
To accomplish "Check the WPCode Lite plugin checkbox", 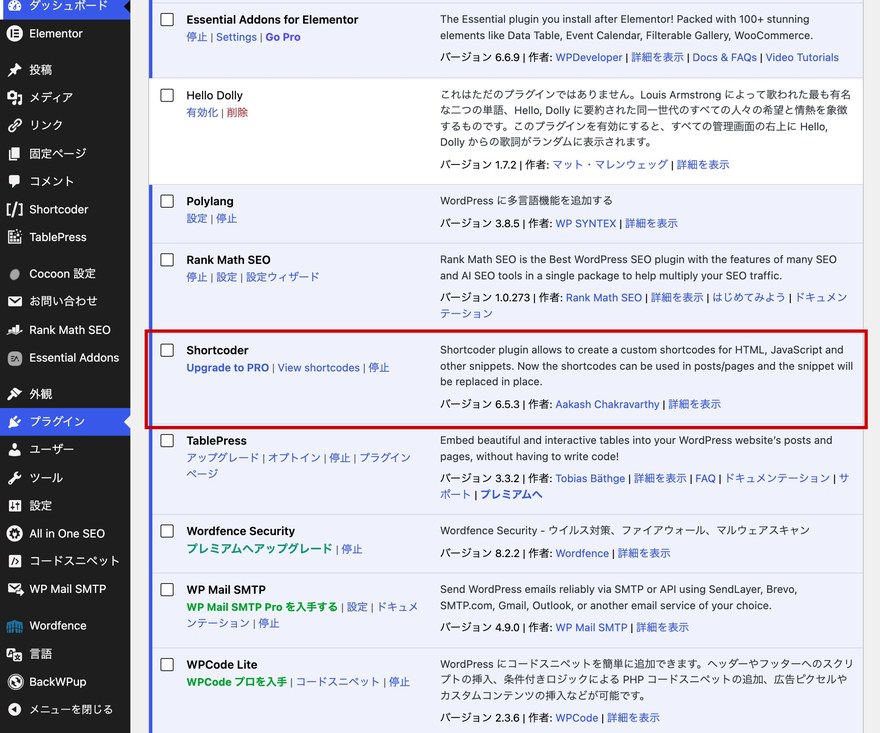I will (167, 665).
